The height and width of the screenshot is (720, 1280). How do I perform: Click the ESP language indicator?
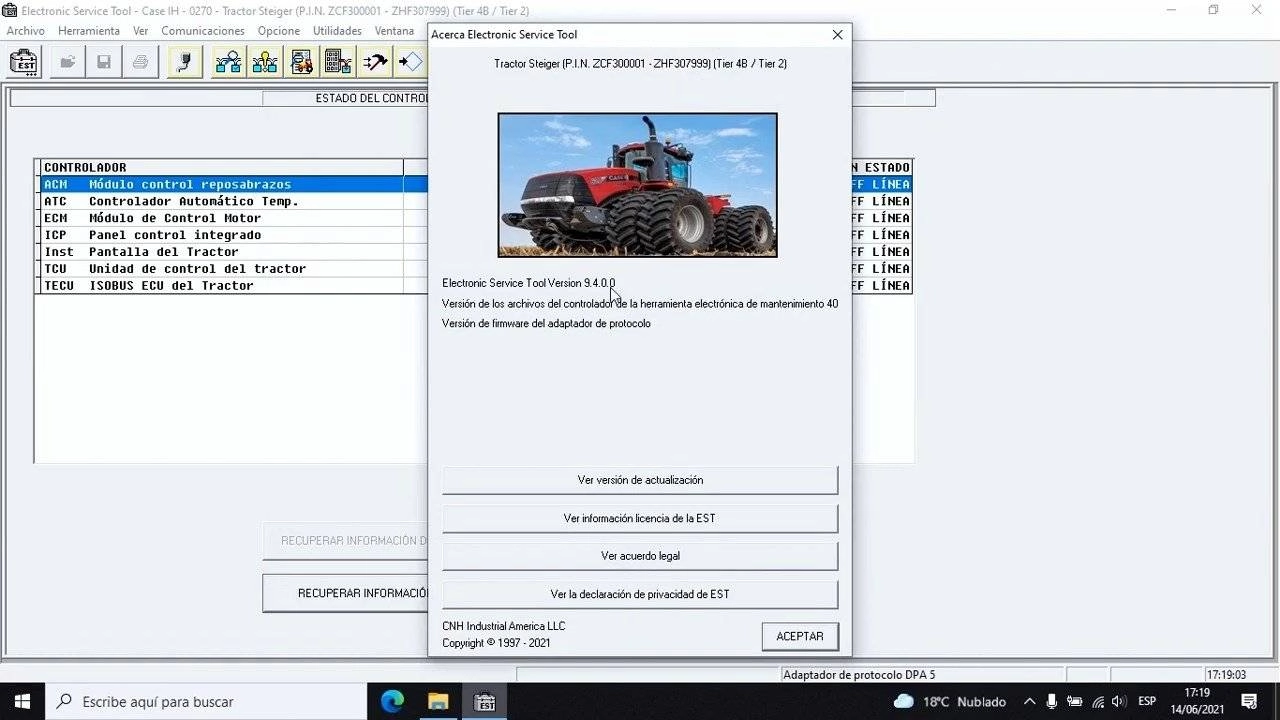[1147, 701]
